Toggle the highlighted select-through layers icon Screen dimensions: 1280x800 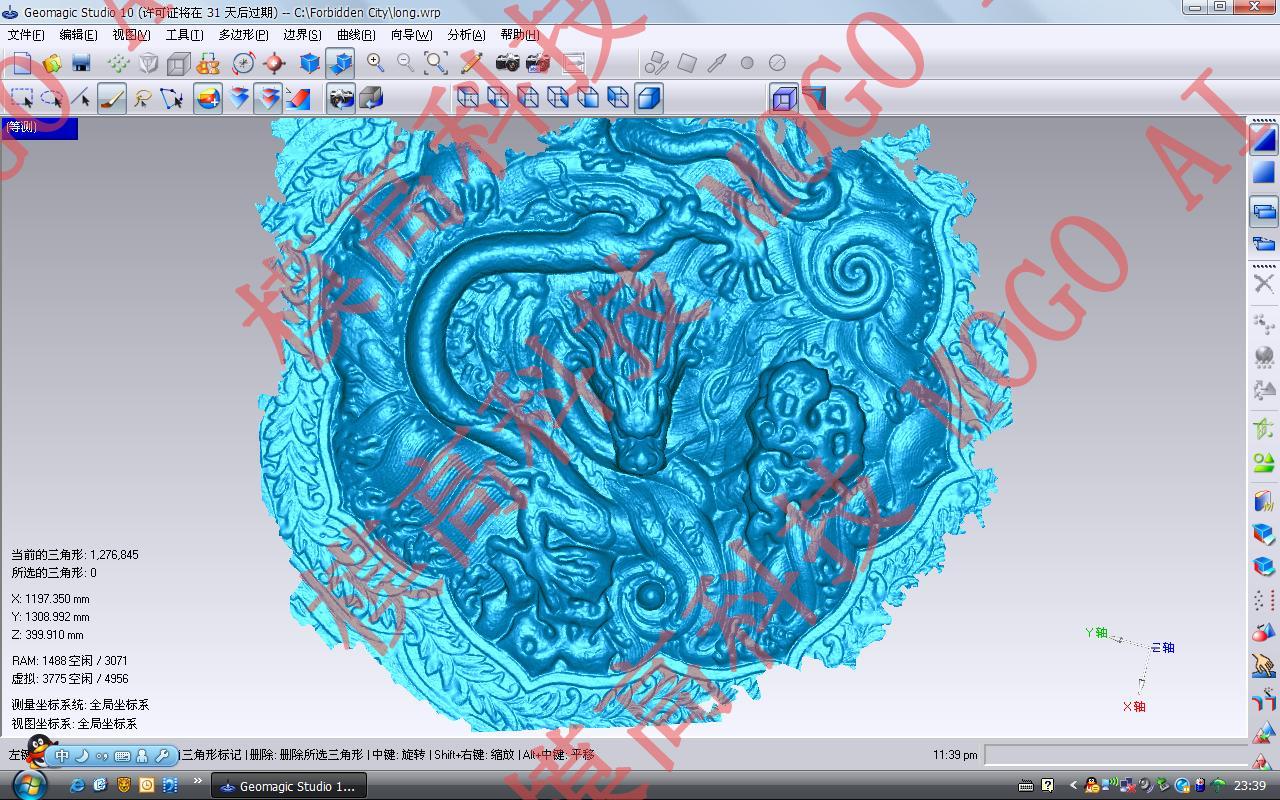268,98
